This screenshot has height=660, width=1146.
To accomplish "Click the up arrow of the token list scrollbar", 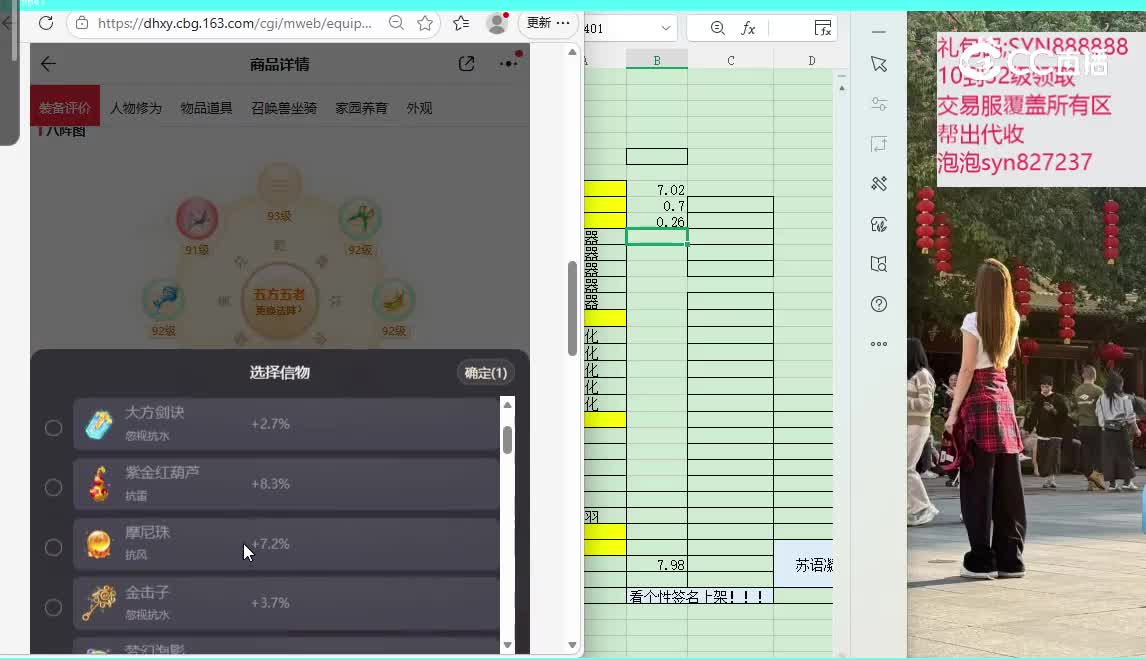I will pyautogui.click(x=507, y=405).
